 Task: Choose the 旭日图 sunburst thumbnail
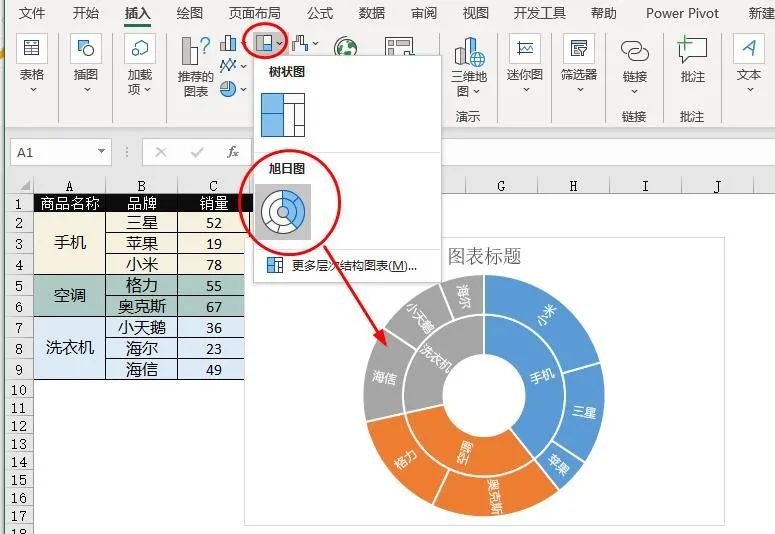(x=283, y=212)
